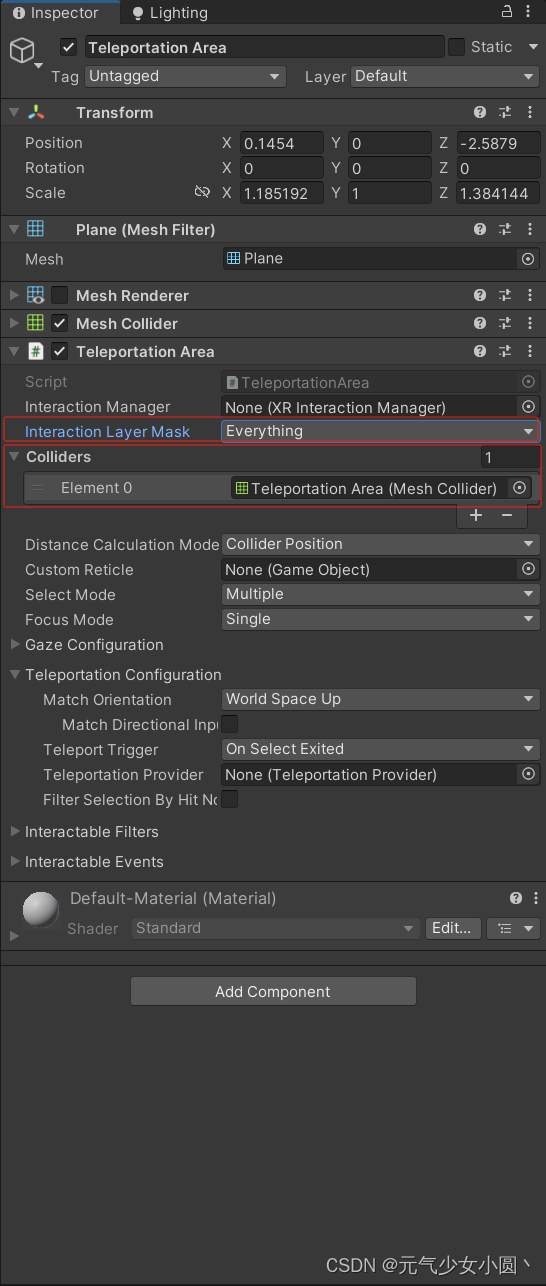Viewport: 546px width, 1286px height.
Task: Click the Add Component button
Action: 273,992
